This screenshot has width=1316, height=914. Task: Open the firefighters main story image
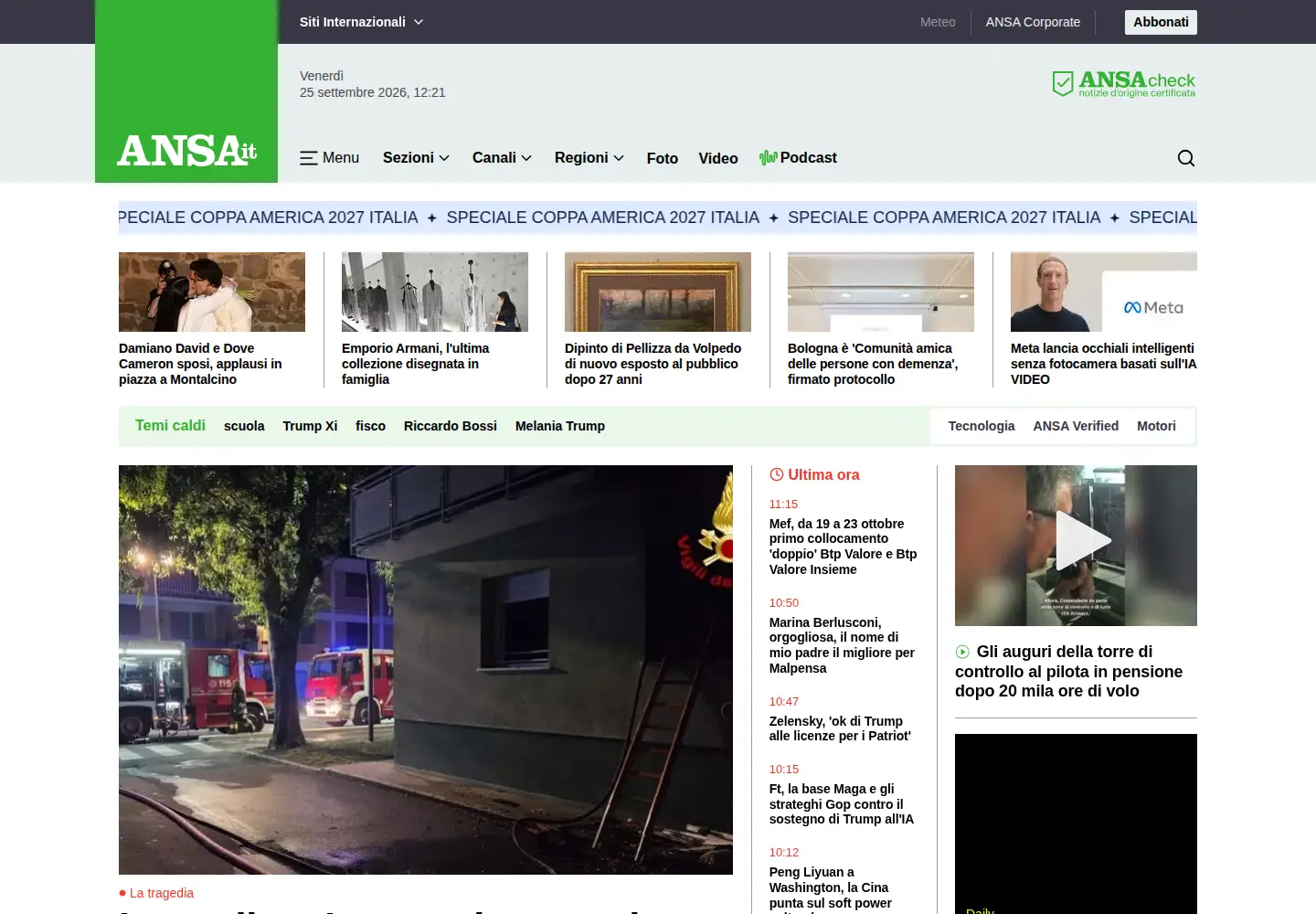tap(426, 670)
